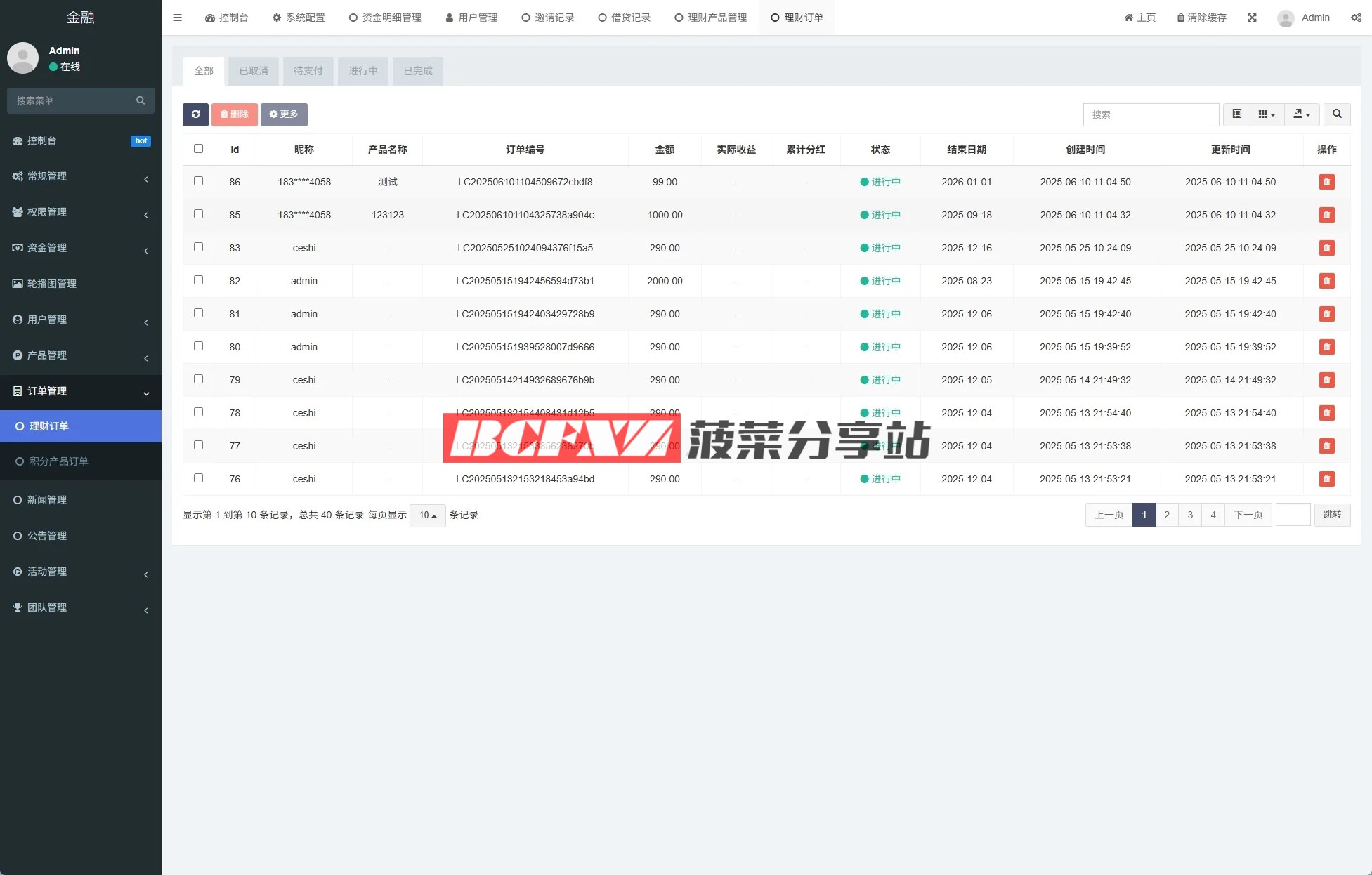Open 积分产品订单 in sidebar

pos(58,461)
